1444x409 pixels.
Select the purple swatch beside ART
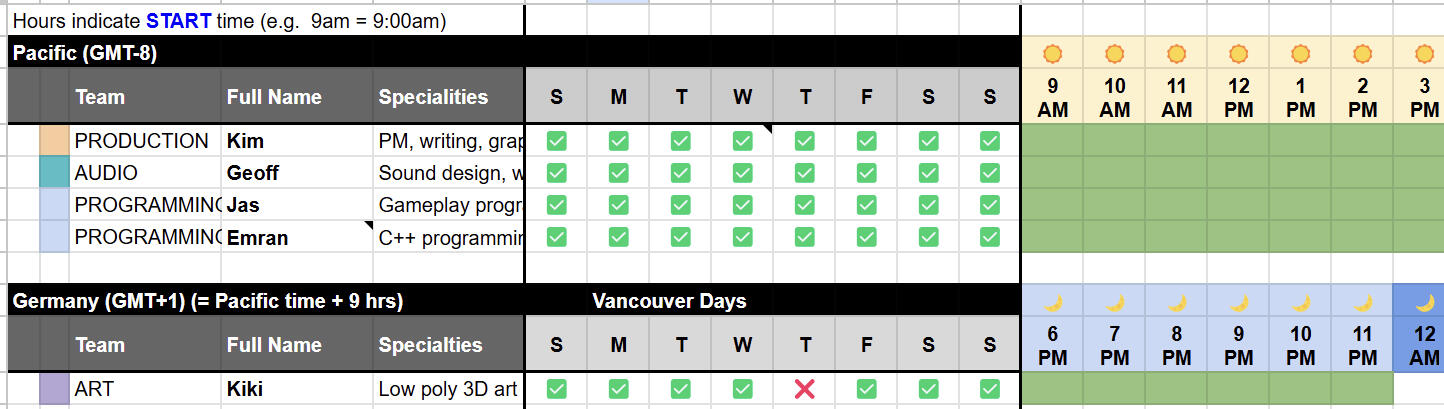[x=53, y=389]
